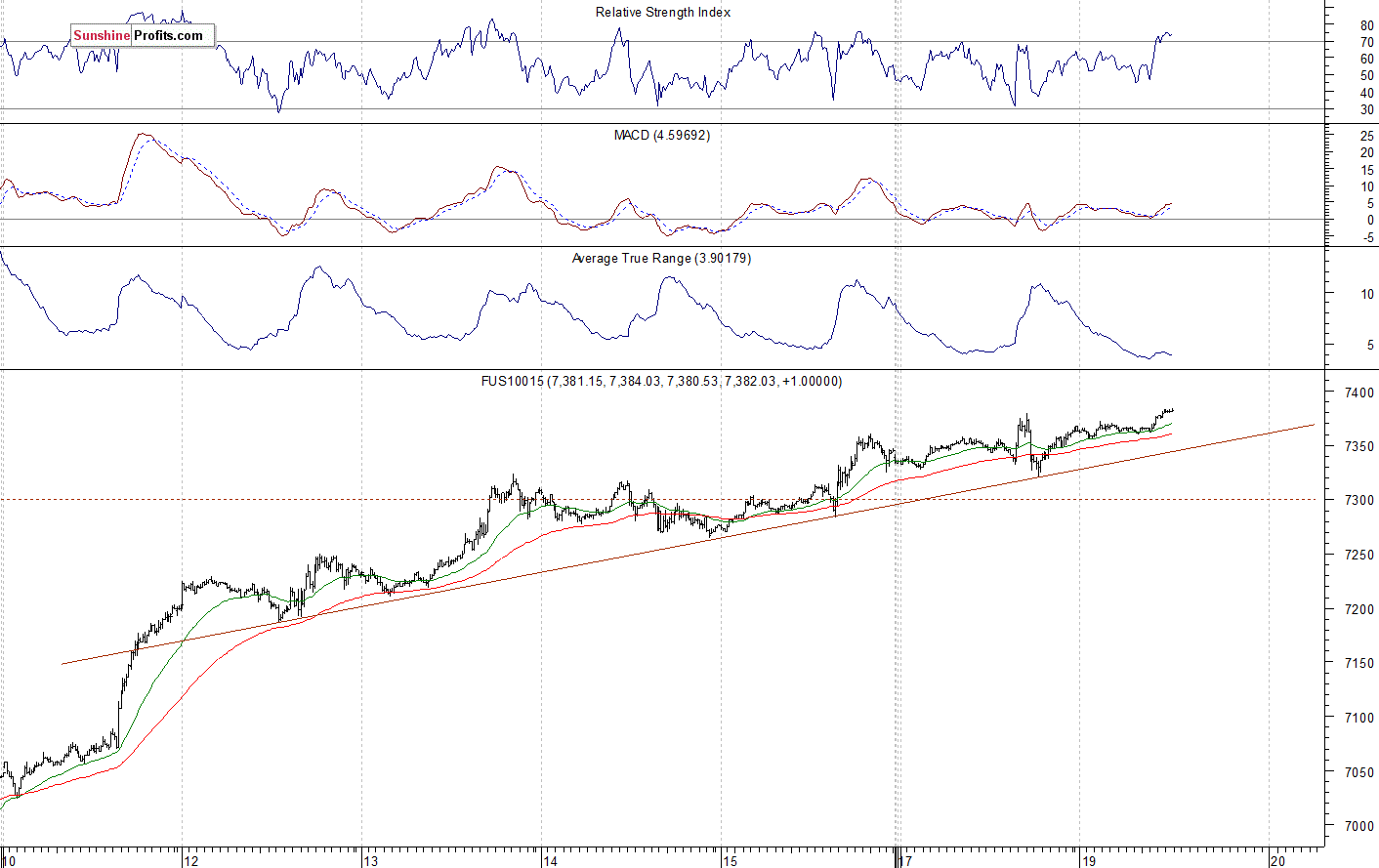
Task: Select the Relative Strength Index title
Action: pos(663,13)
